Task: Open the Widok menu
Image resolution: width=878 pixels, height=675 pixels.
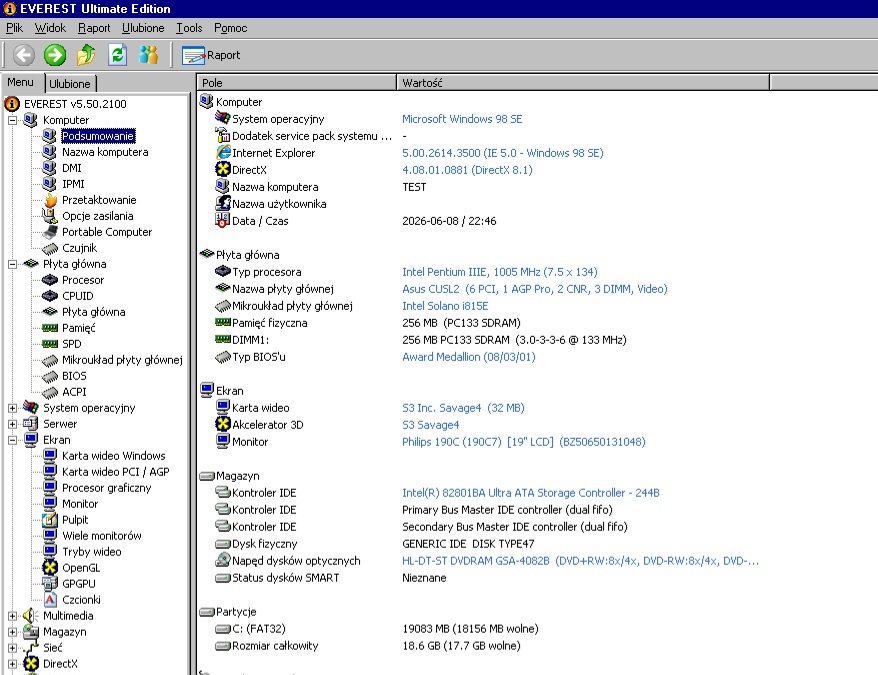Action: pyautogui.click(x=50, y=27)
